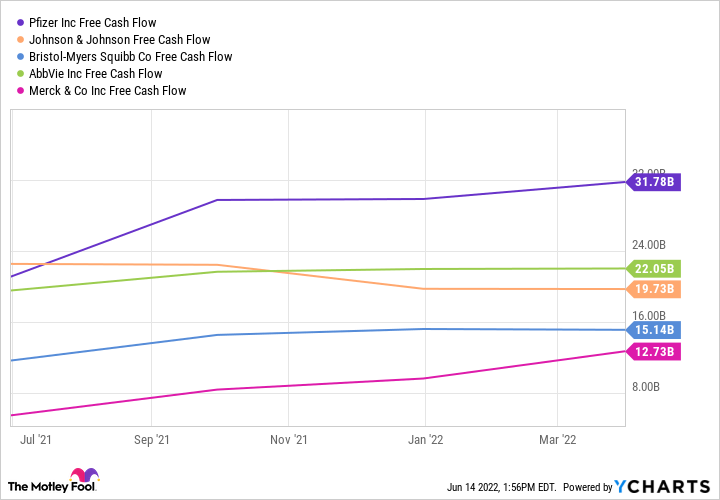720x500 pixels.
Task: Click the pink Merck legend dot
Action: pos(21,91)
